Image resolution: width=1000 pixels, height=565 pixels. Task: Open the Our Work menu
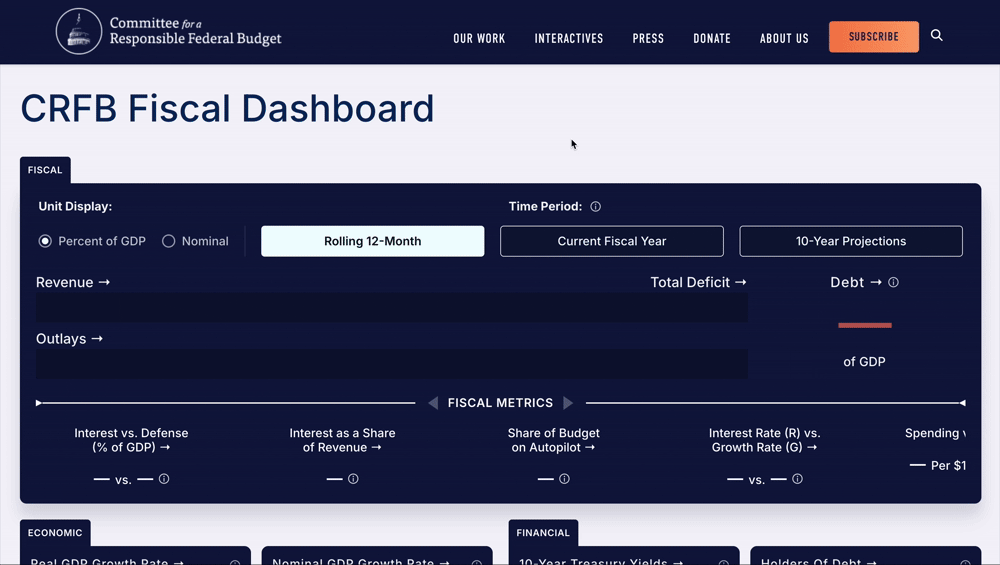coord(479,38)
